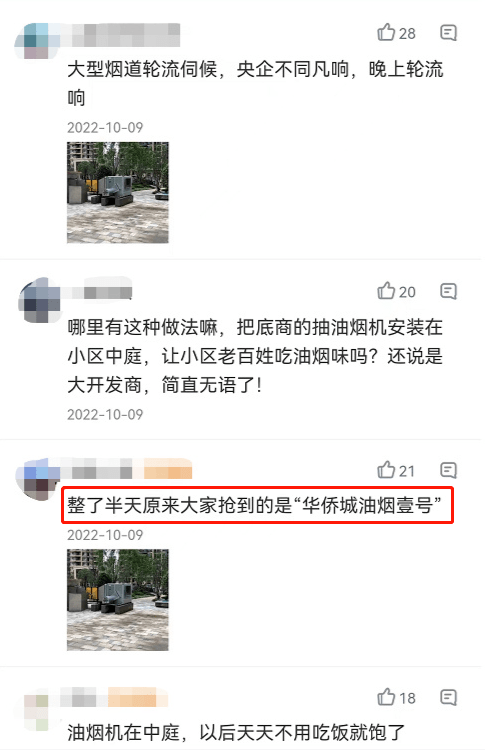Image resolution: width=485 pixels, height=750 pixels.
Task: Open third commenter's blurred avatar
Action: tap(37, 478)
